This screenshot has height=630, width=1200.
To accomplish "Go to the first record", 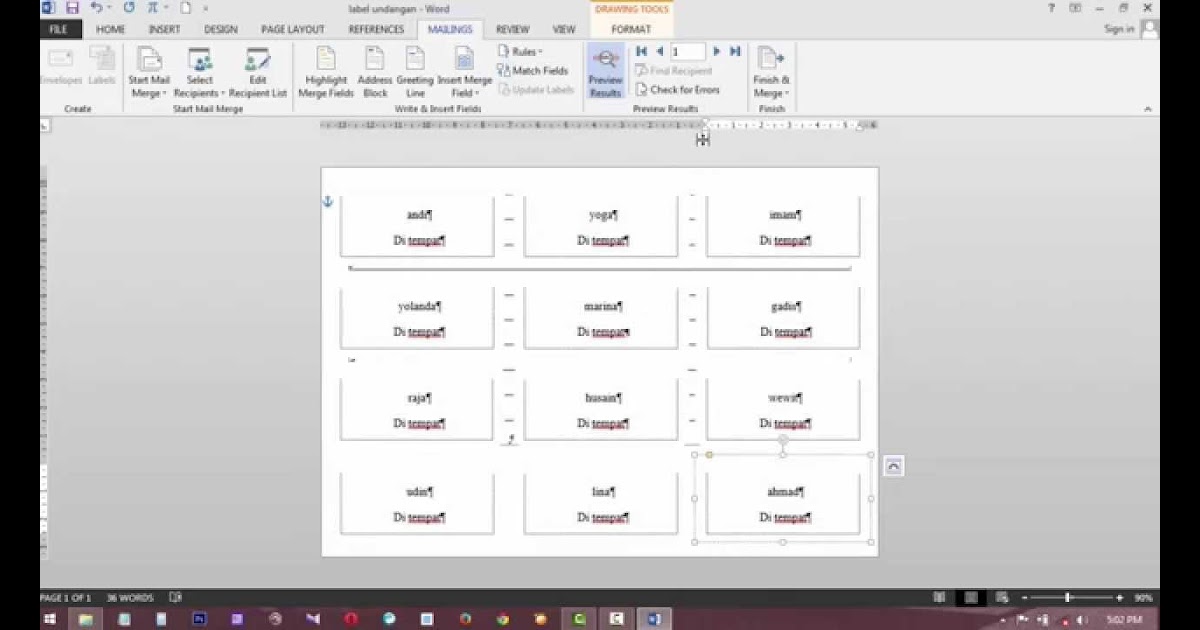I will [641, 51].
